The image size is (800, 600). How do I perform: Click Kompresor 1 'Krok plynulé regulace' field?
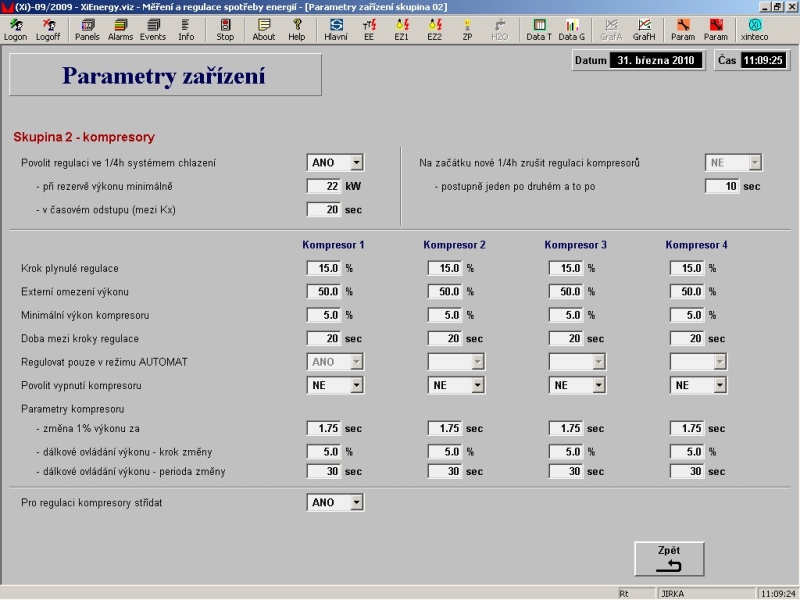tap(324, 268)
